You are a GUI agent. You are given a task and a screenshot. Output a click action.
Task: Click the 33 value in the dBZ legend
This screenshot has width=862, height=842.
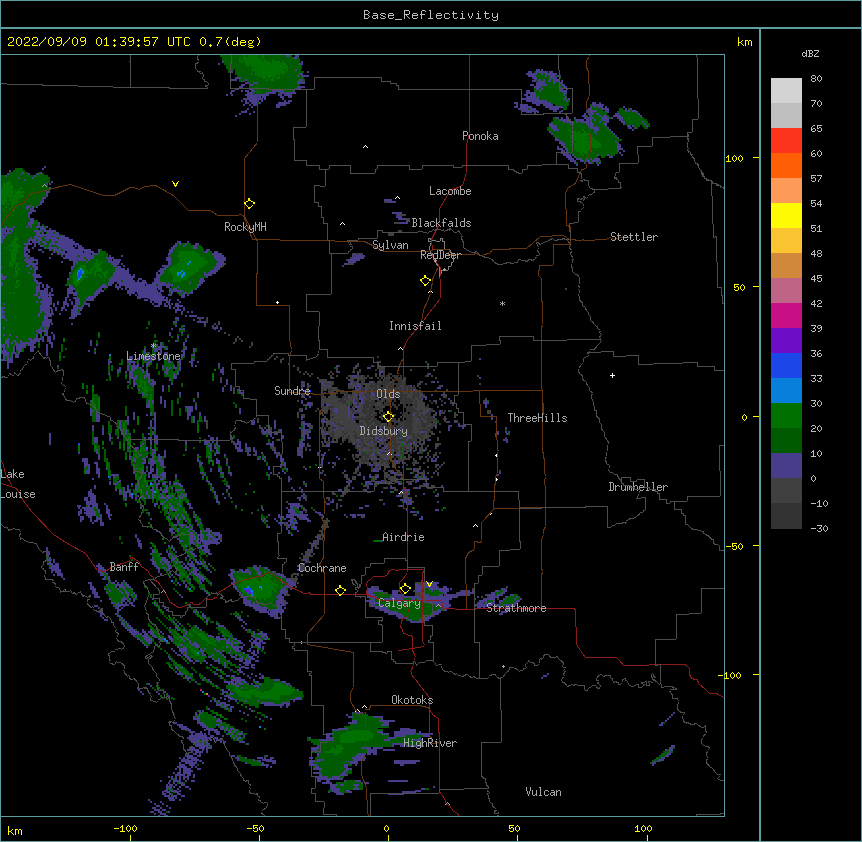tap(816, 378)
